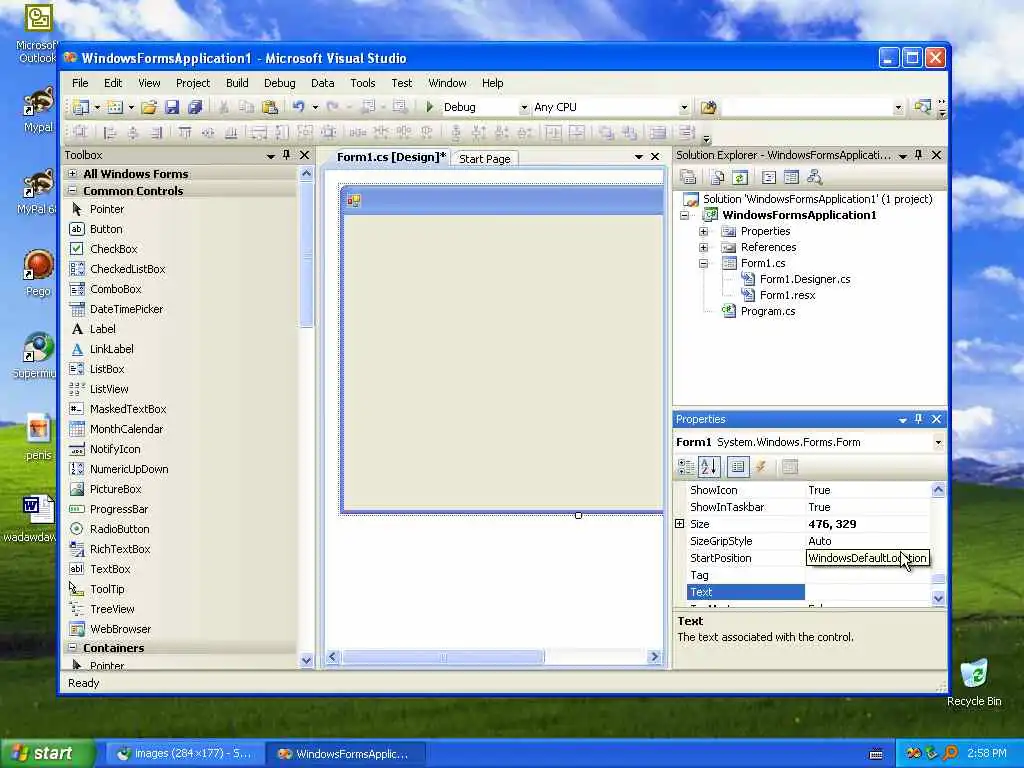Screen dimensions: 1024x768
Task: Open the Debug configuration dropdown
Action: (524, 108)
